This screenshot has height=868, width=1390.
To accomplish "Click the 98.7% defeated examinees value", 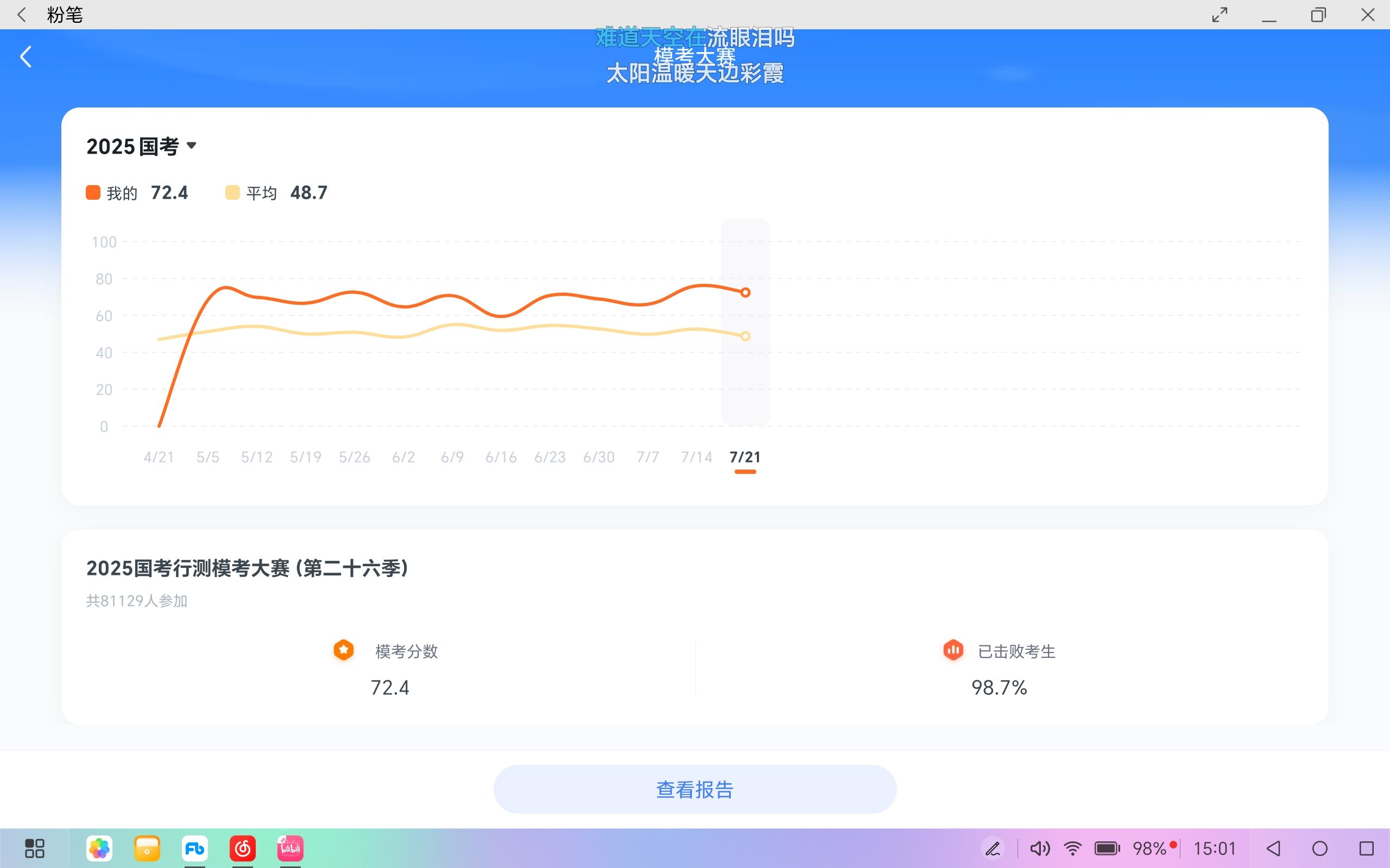I will click(x=999, y=687).
